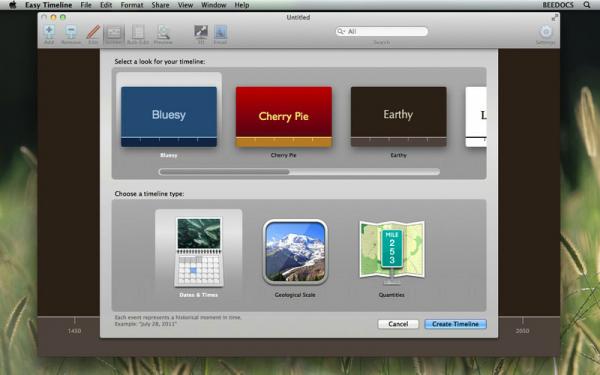Open the Window menu

click(214, 5)
